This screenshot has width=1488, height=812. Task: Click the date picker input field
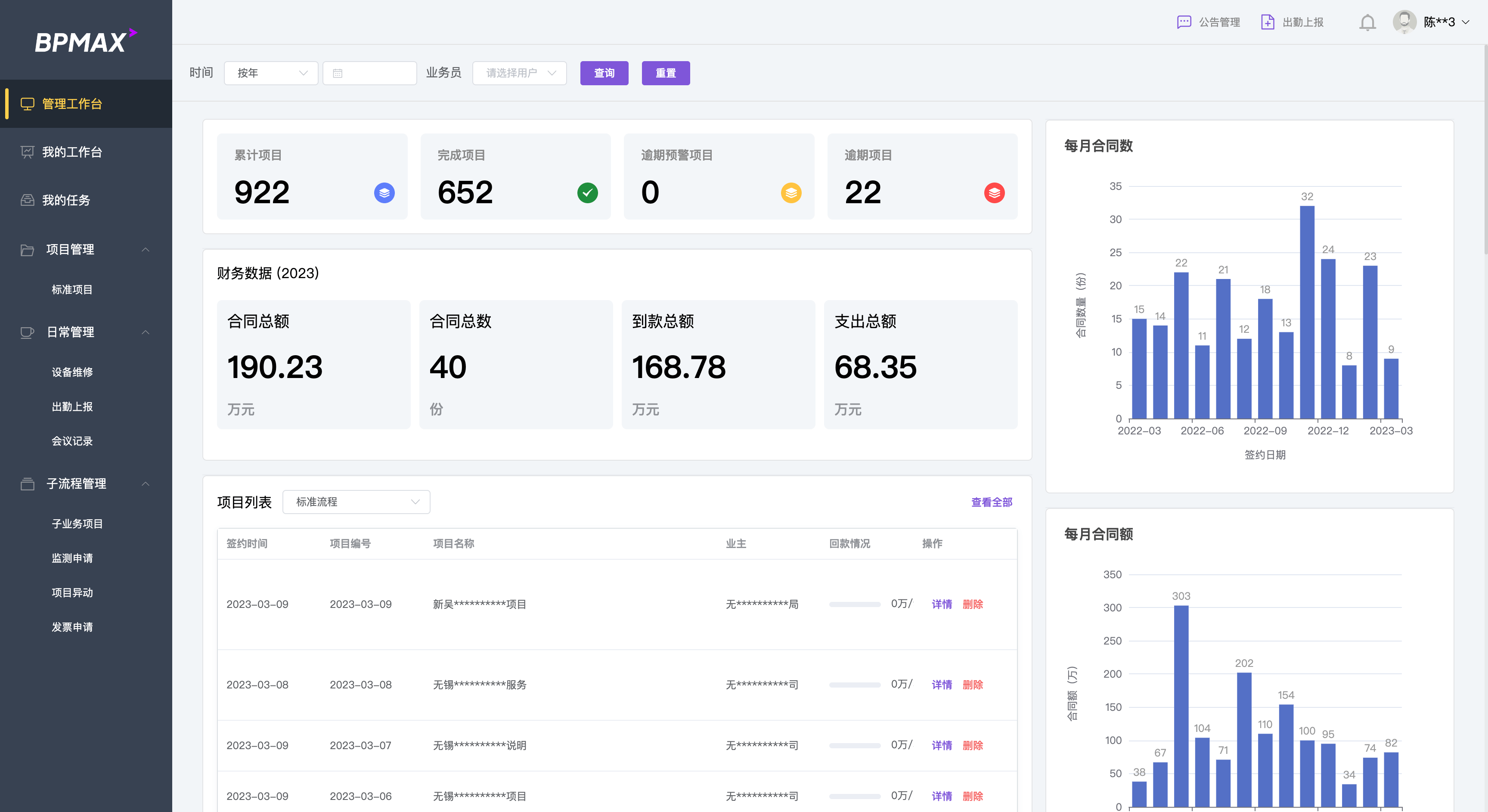click(370, 73)
